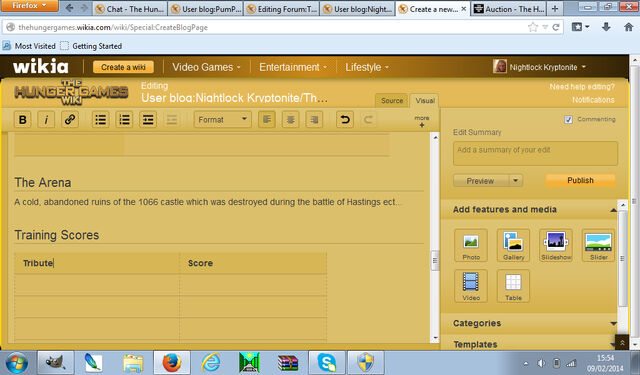Viewport: 640px width, 375px height.
Task: Switch to Auction - The H... browser tab
Action: (x=509, y=9)
